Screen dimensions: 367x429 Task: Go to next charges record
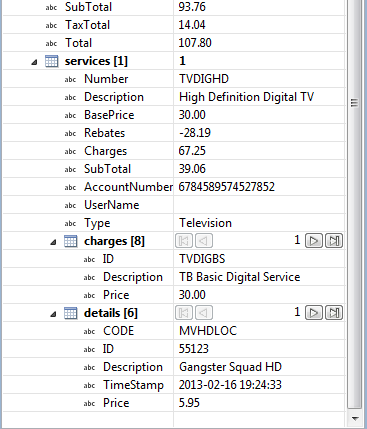pyautogui.click(x=314, y=241)
